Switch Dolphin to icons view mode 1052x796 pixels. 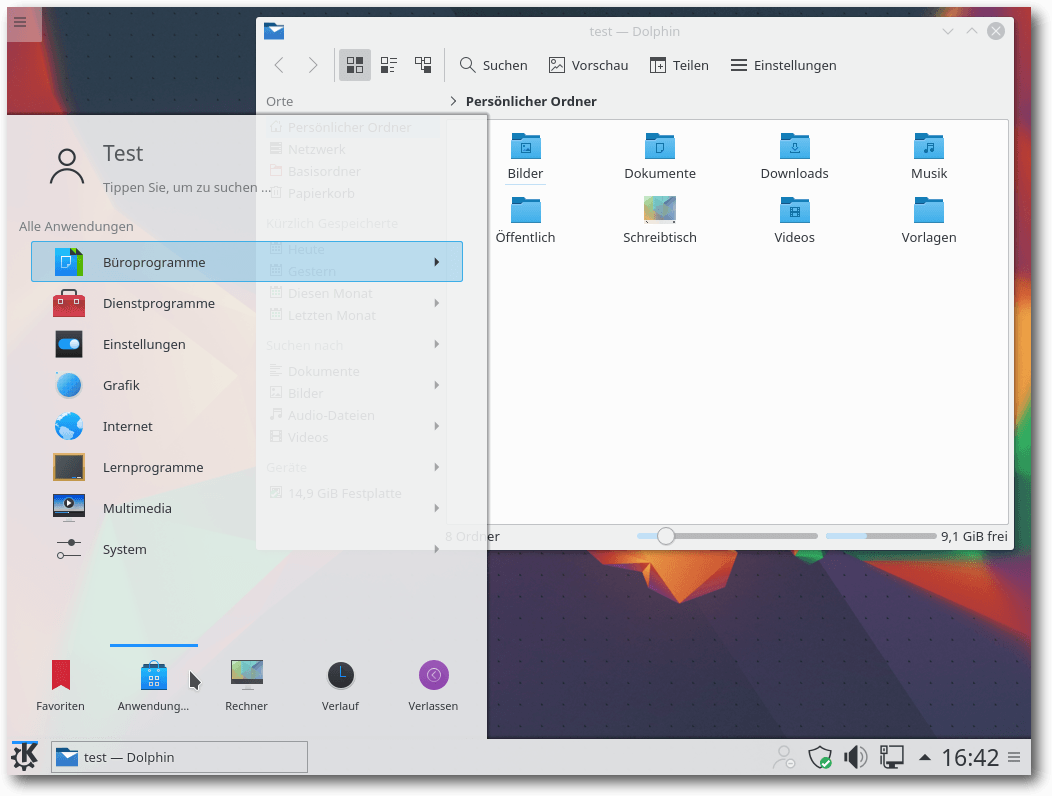coord(355,65)
